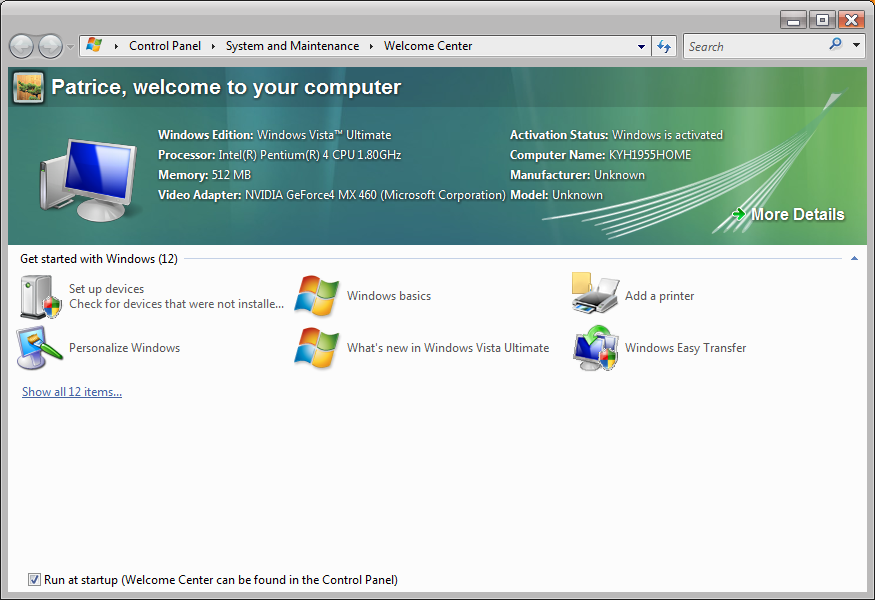Click the Model: Unknown text
Screen dimensions: 875x600
click(x=556, y=195)
